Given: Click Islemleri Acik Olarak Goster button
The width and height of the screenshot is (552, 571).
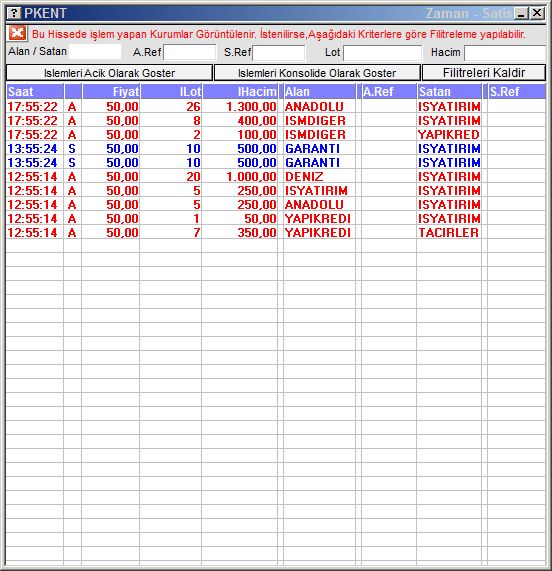Looking at the screenshot, I should [x=109, y=73].
